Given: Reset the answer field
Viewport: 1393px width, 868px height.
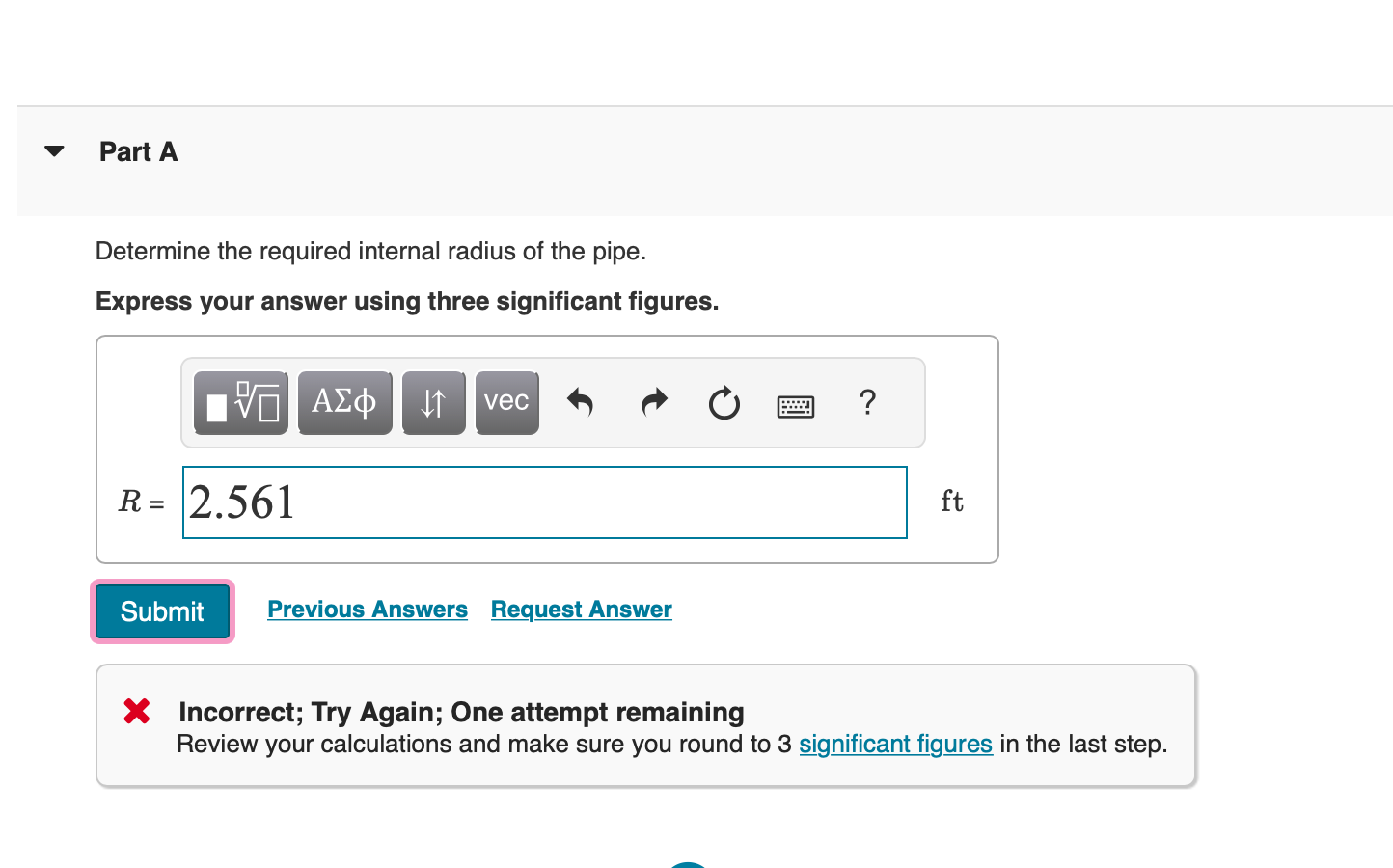Looking at the screenshot, I should pos(724,403).
